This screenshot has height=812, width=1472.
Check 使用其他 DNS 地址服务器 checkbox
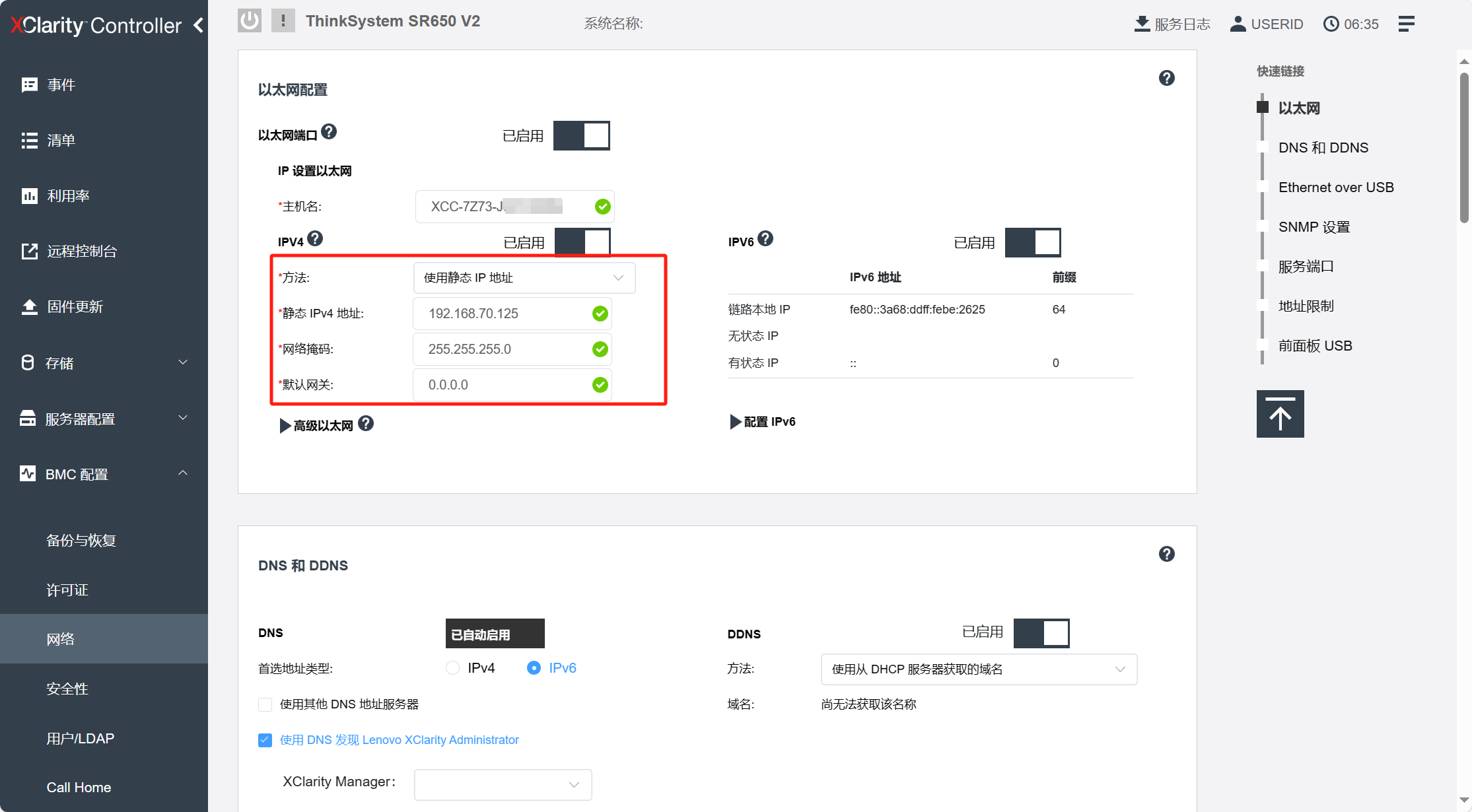265,704
